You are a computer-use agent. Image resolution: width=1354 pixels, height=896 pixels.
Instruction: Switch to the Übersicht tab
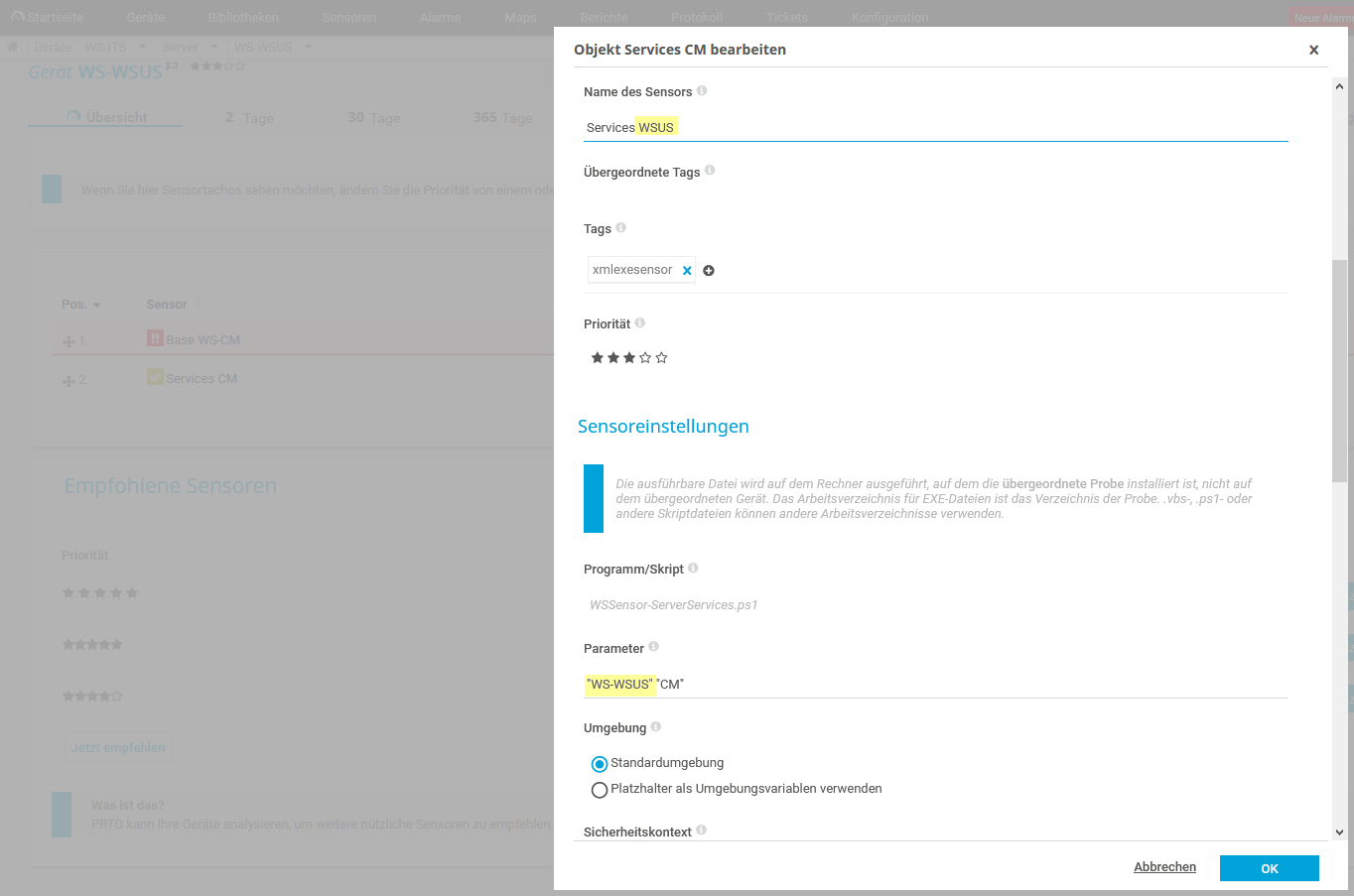(x=105, y=117)
